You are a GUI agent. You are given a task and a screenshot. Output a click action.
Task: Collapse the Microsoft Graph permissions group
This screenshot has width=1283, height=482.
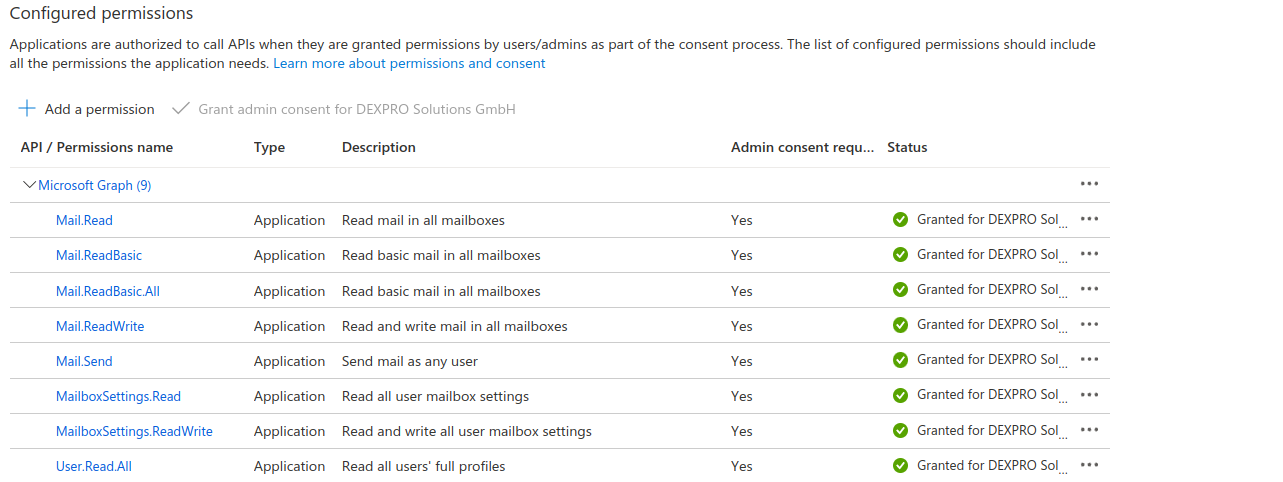[x=29, y=185]
